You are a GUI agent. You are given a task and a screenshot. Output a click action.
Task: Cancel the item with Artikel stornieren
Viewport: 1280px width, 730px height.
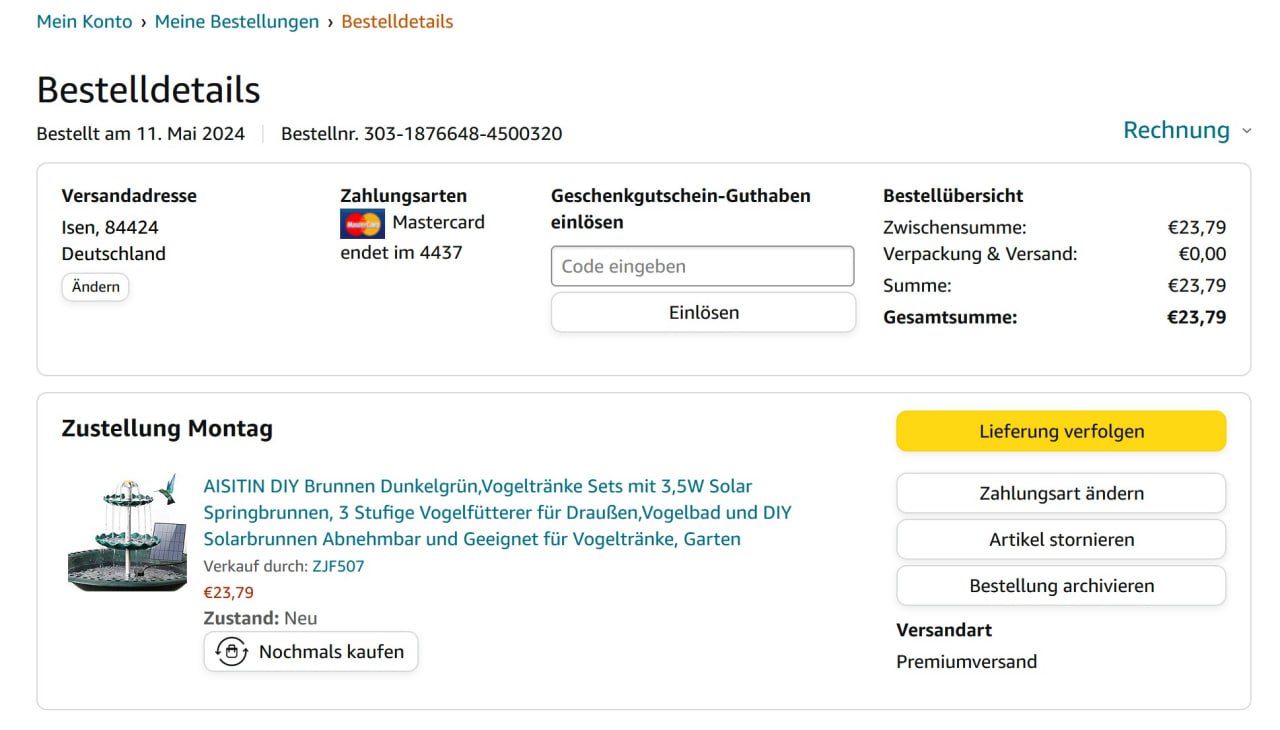1061,539
